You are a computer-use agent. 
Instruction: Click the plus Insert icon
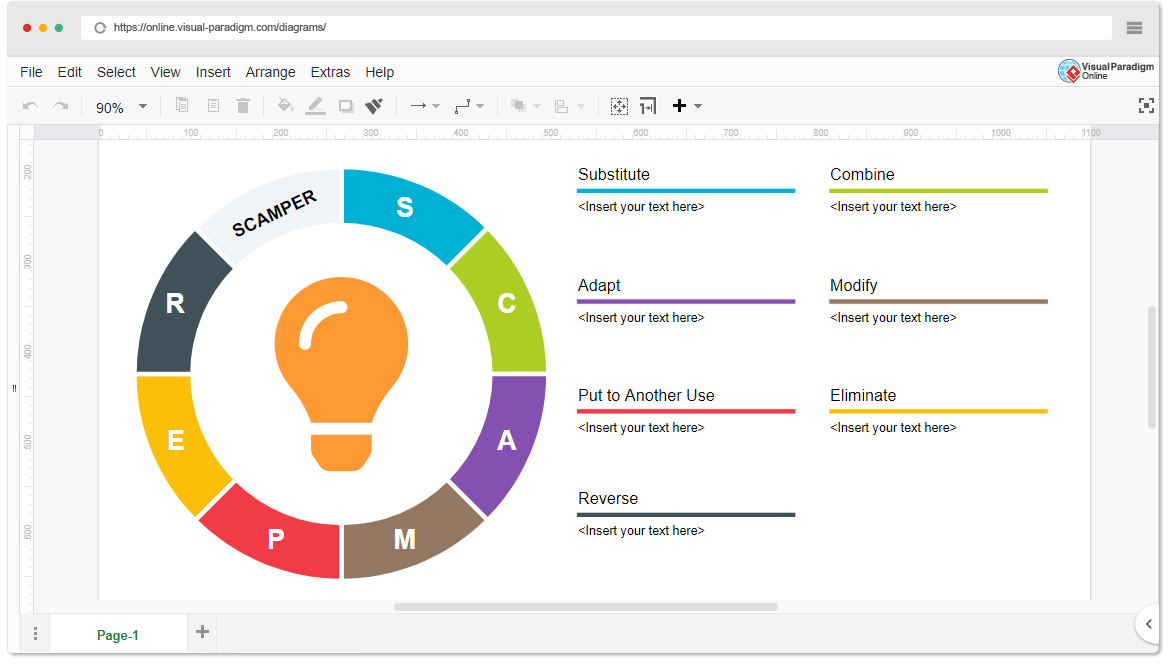click(679, 105)
